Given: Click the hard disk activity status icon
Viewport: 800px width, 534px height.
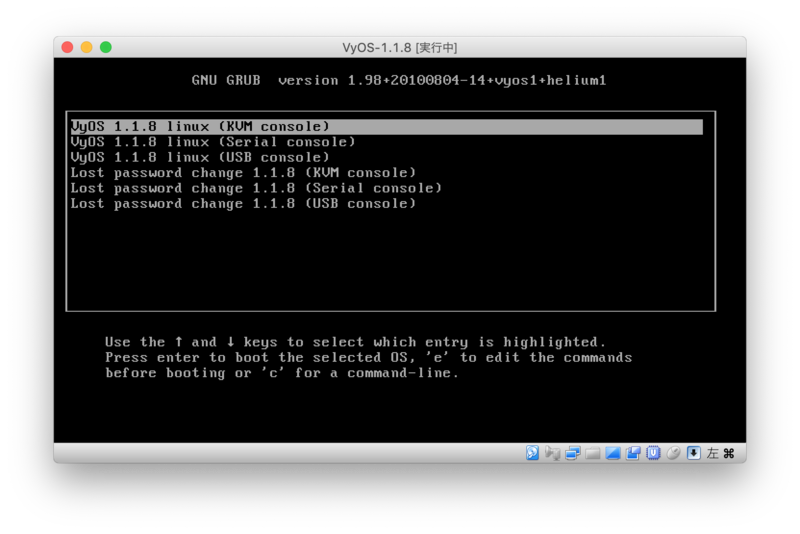Looking at the screenshot, I should tap(532, 452).
